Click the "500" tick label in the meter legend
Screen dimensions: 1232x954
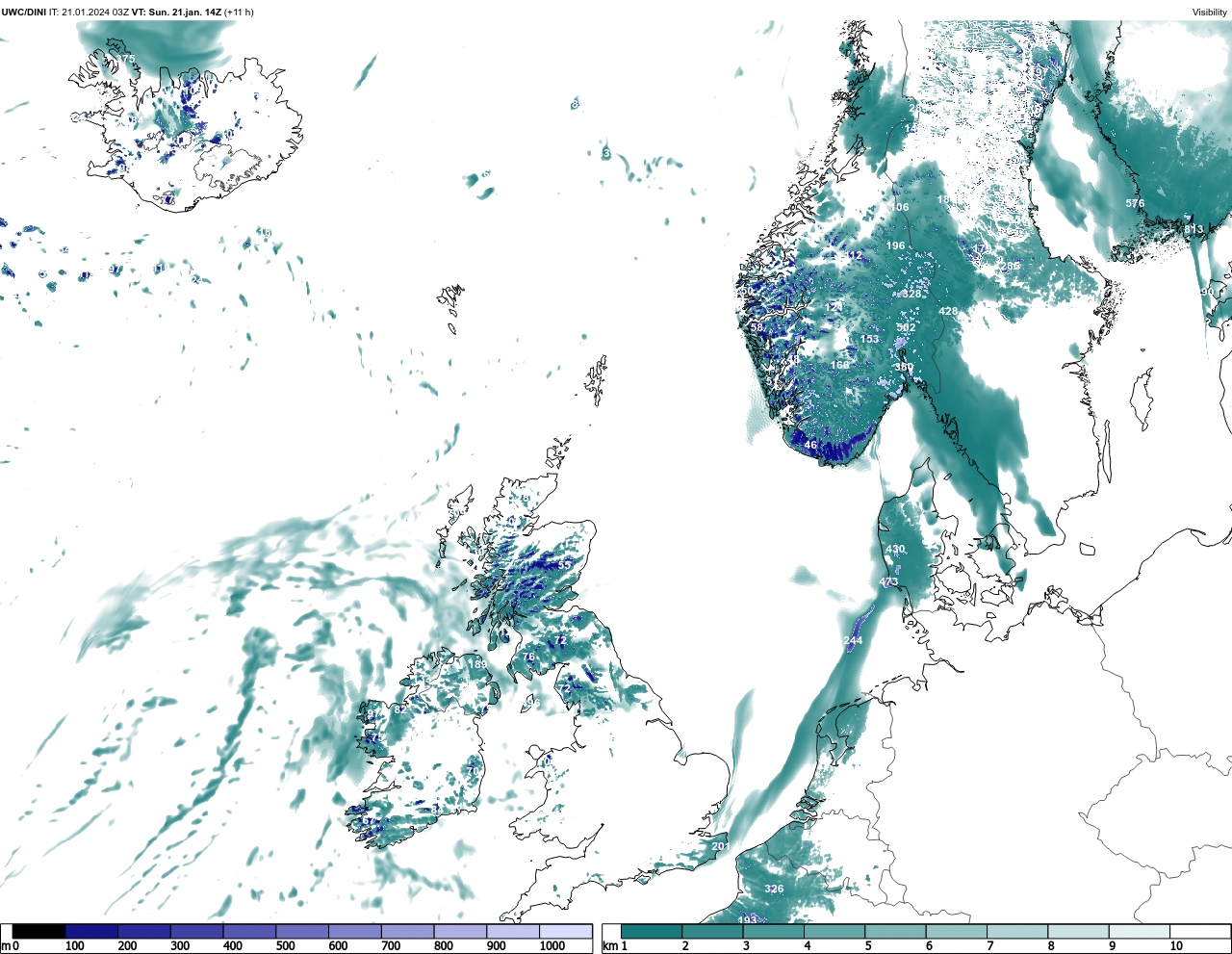[x=286, y=946]
